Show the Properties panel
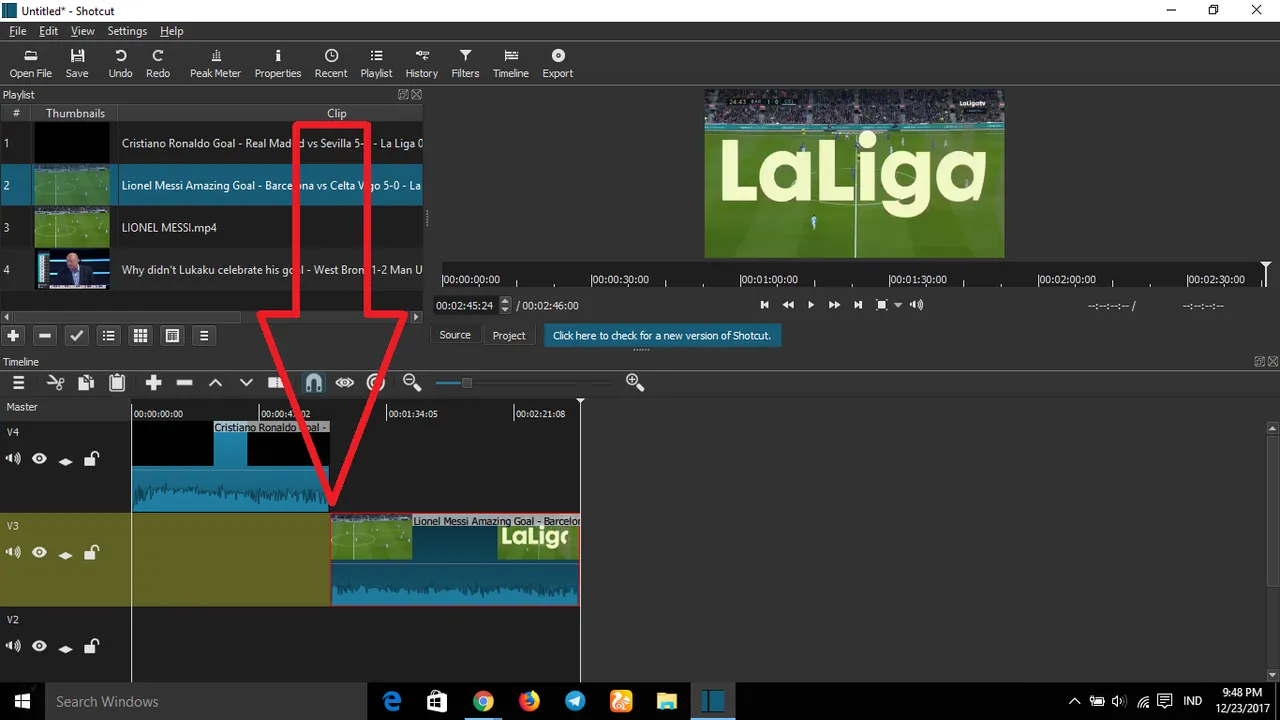The width and height of the screenshot is (1280, 720). (x=278, y=64)
